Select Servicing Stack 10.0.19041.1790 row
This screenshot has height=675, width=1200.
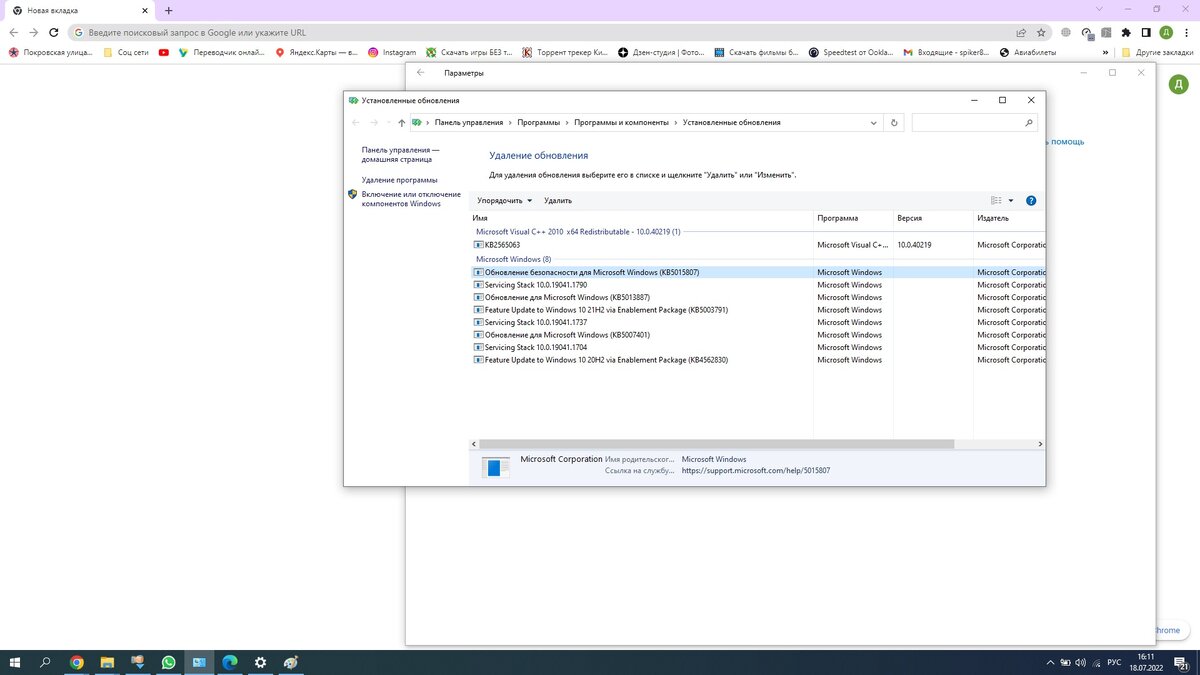tap(758, 285)
